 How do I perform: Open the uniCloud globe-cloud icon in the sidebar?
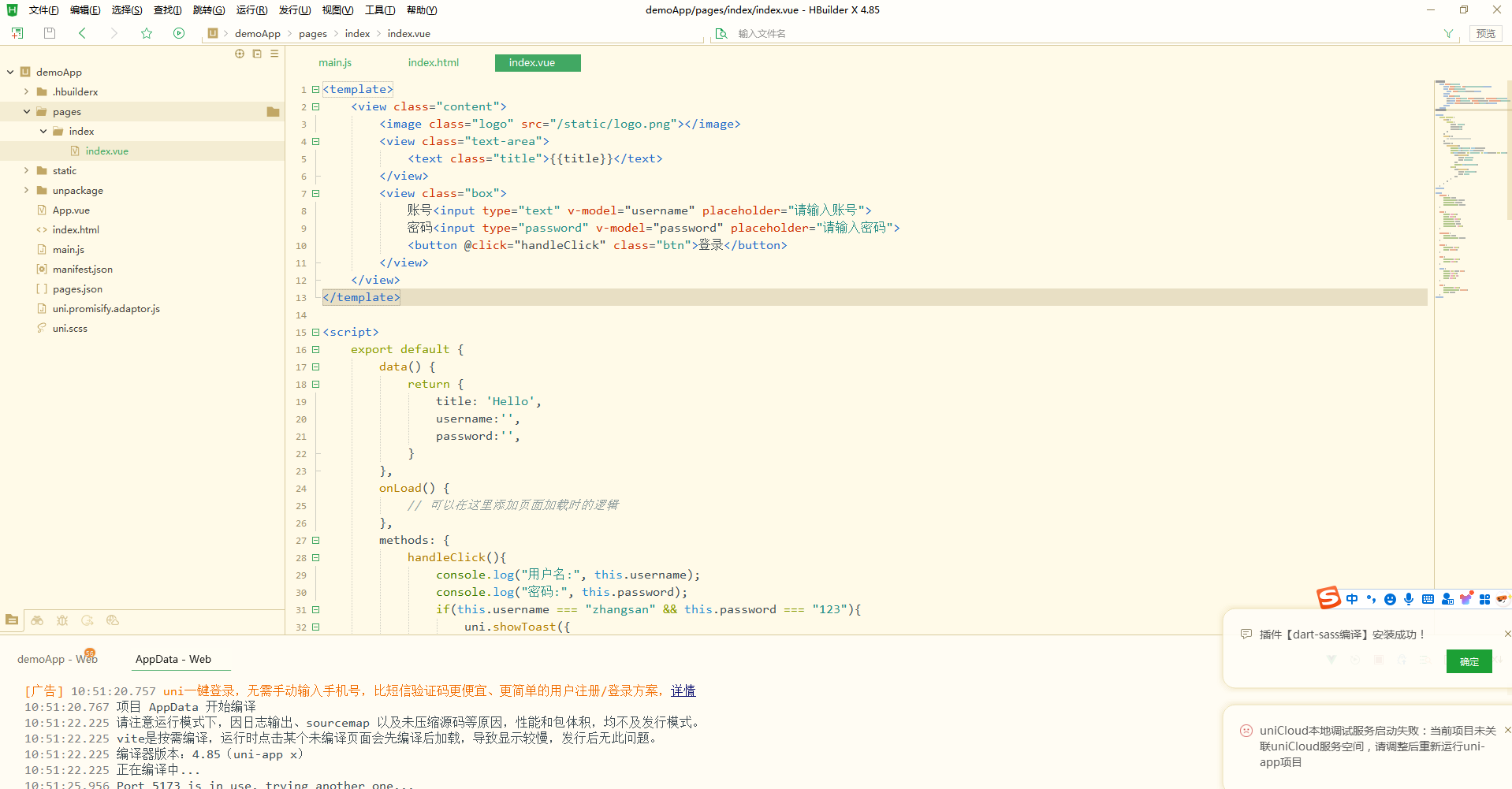[x=113, y=620]
